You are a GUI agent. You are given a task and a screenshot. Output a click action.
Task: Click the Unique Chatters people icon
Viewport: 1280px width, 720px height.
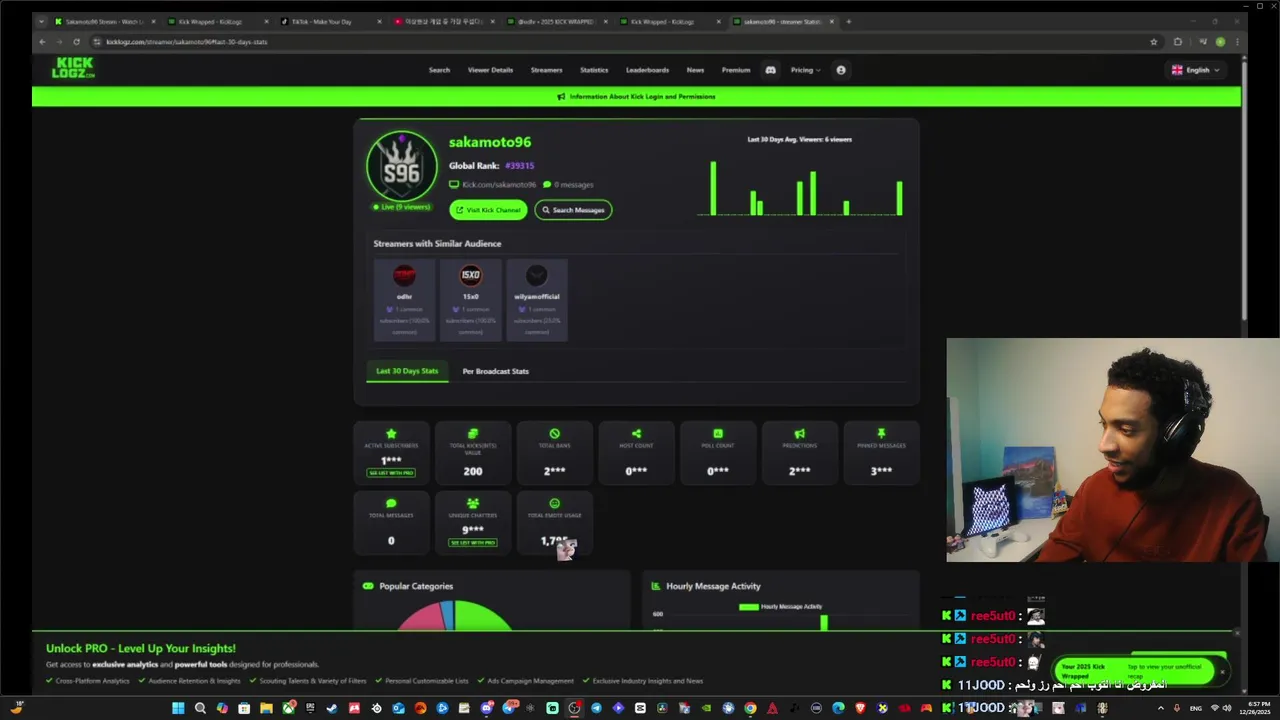tap(473, 503)
